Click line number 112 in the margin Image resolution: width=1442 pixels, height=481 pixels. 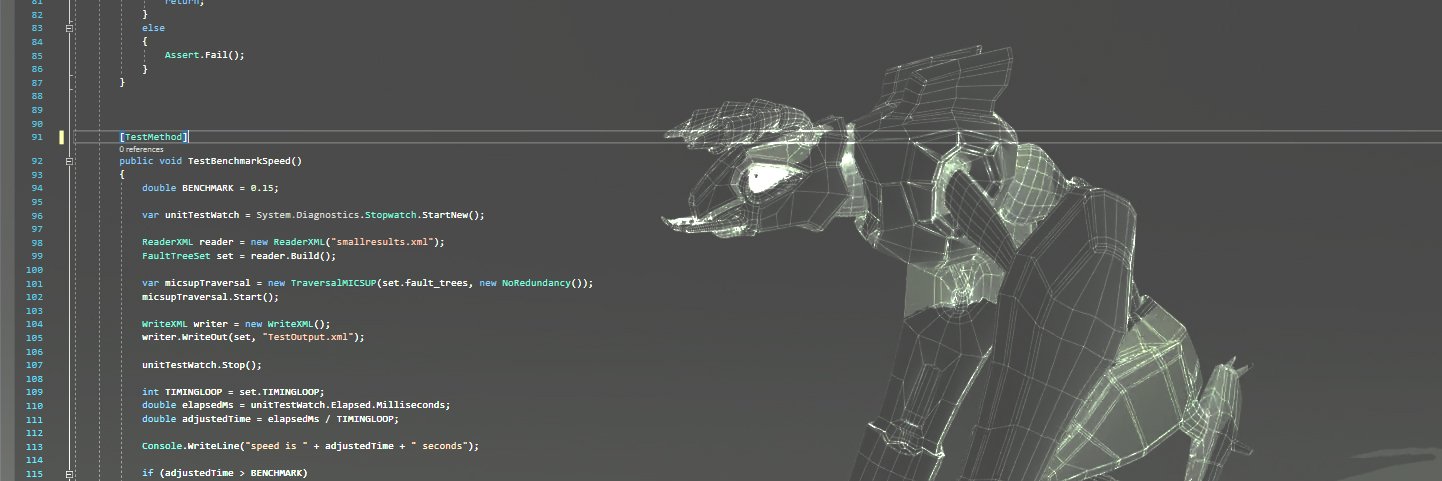click(x=36, y=433)
